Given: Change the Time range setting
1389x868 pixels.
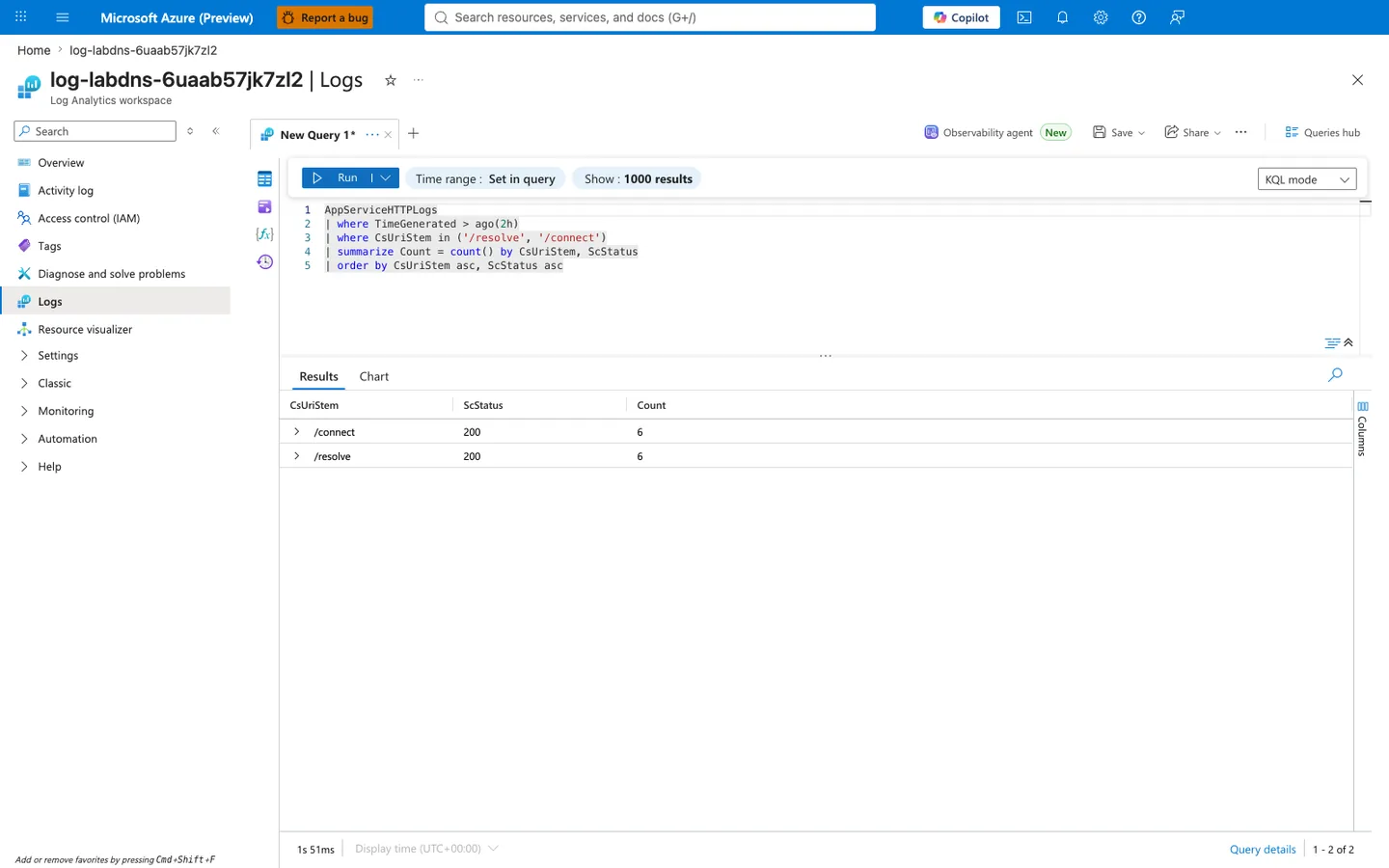Looking at the screenshot, I should [485, 178].
